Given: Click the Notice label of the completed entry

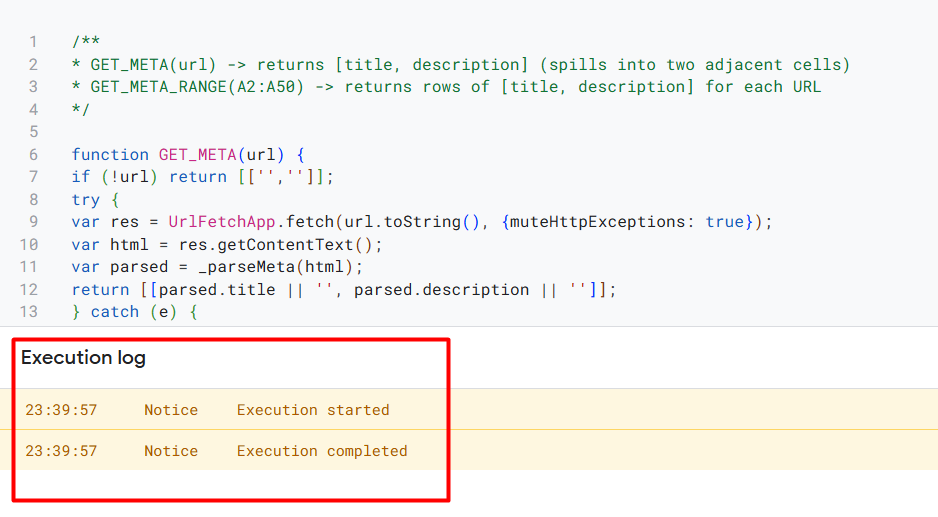Looking at the screenshot, I should [x=170, y=451].
